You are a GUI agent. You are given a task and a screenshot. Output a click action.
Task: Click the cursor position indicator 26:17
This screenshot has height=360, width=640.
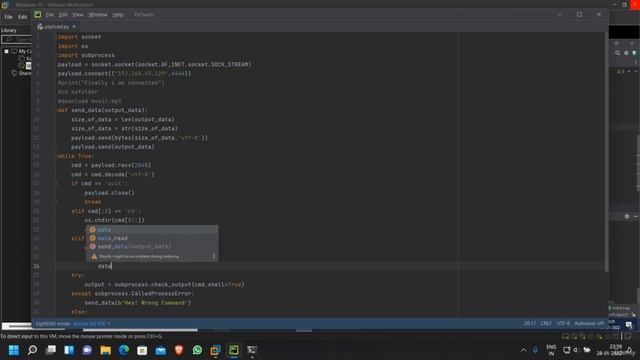(x=530, y=323)
